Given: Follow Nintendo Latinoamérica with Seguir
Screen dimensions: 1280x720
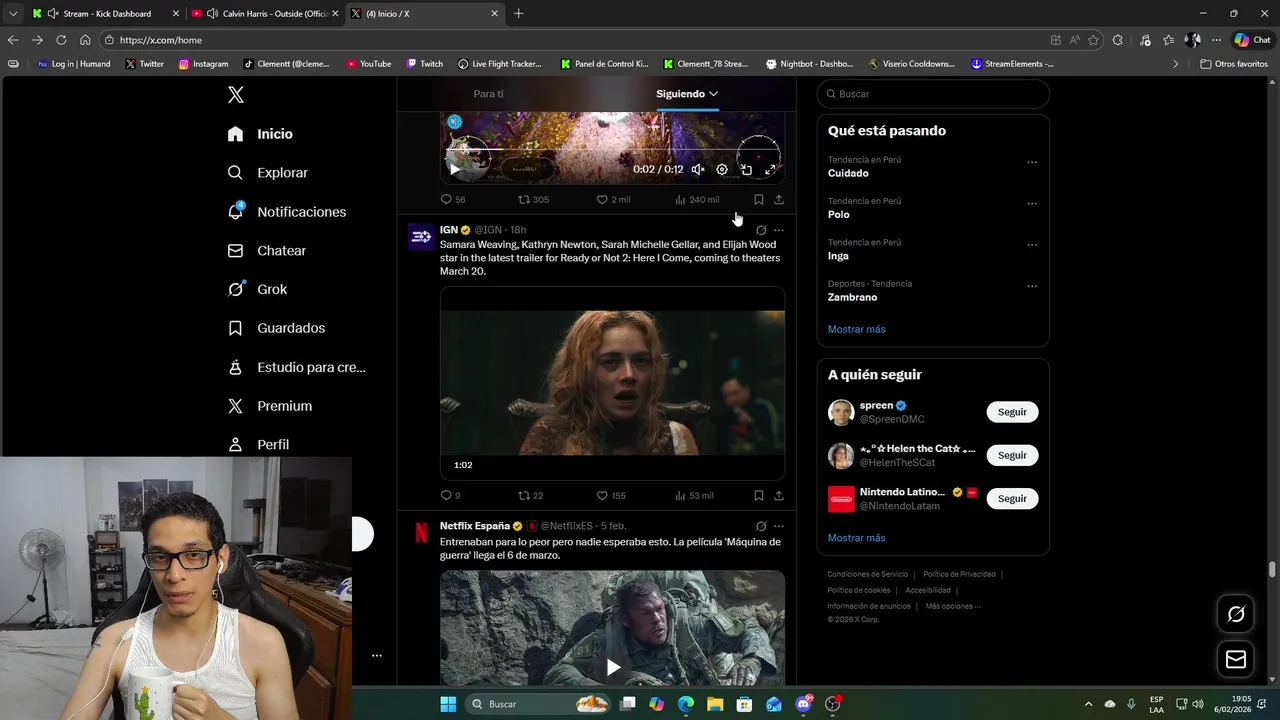Looking at the screenshot, I should tap(1012, 498).
